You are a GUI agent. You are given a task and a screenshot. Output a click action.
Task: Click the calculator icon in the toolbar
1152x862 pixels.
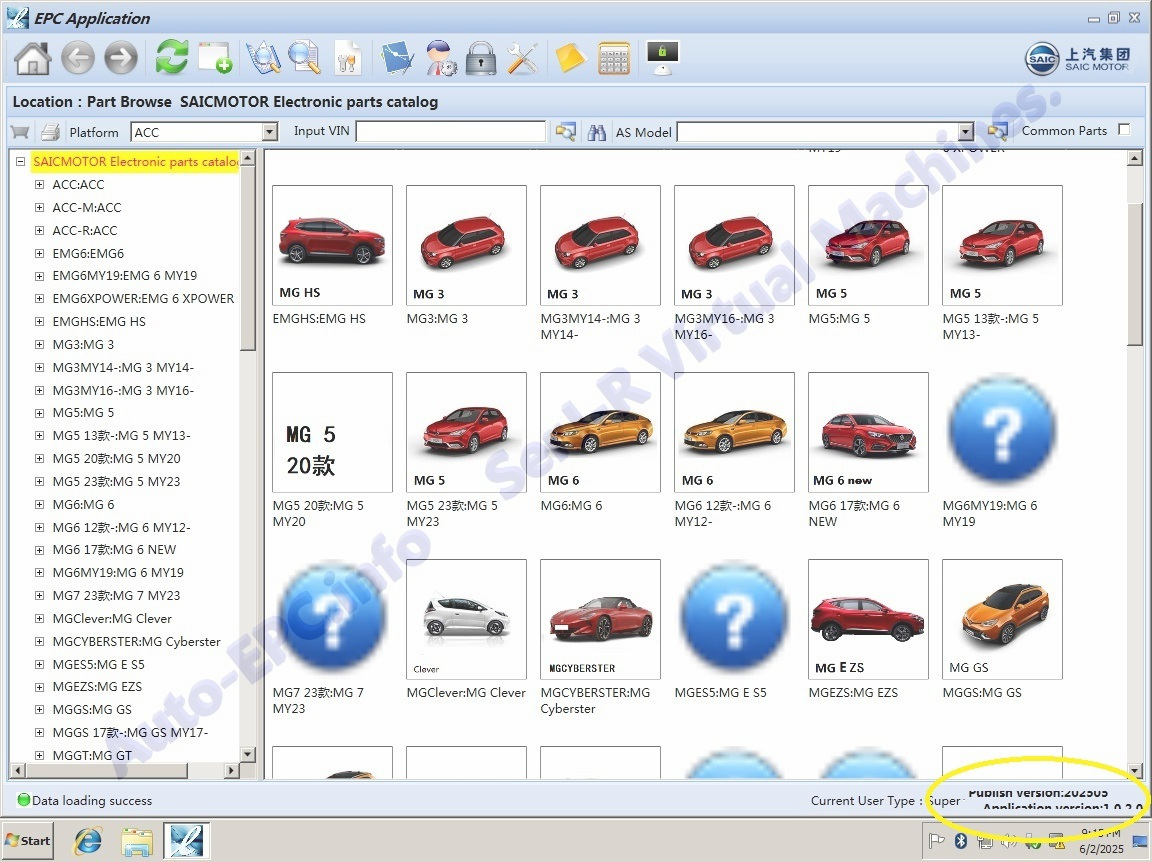tap(614, 58)
